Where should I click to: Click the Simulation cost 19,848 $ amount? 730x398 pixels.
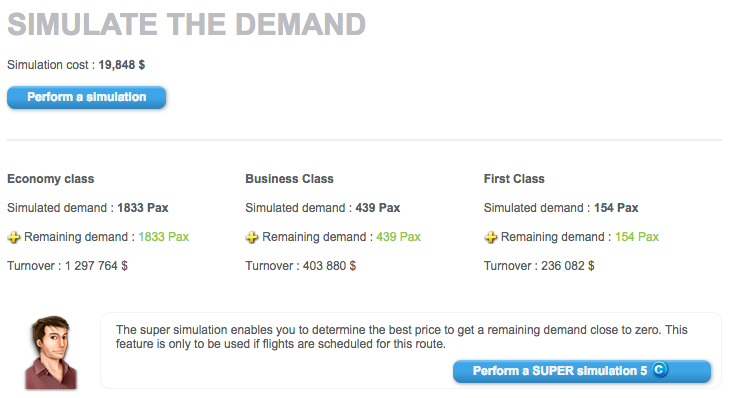click(x=122, y=65)
